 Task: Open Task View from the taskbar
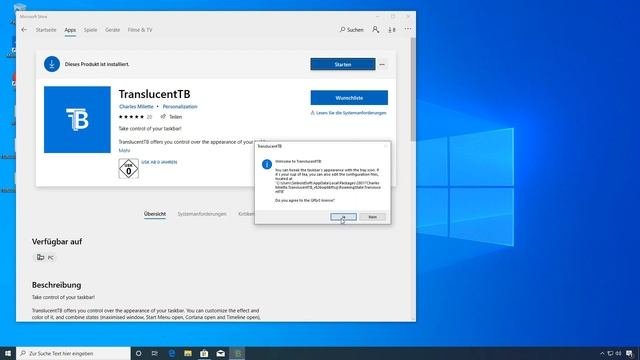coord(155,353)
